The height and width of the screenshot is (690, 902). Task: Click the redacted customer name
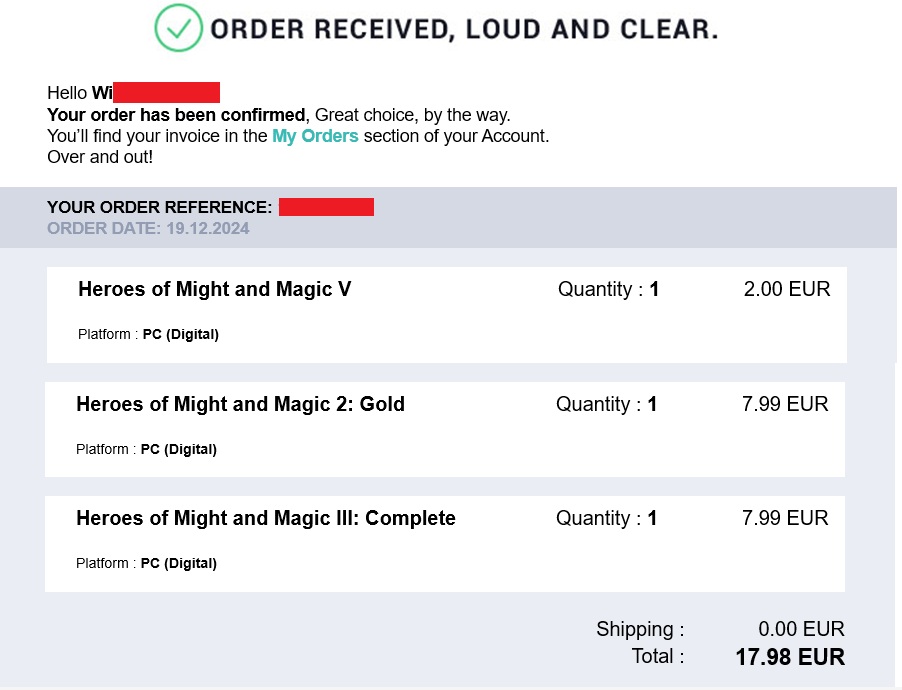tap(166, 92)
